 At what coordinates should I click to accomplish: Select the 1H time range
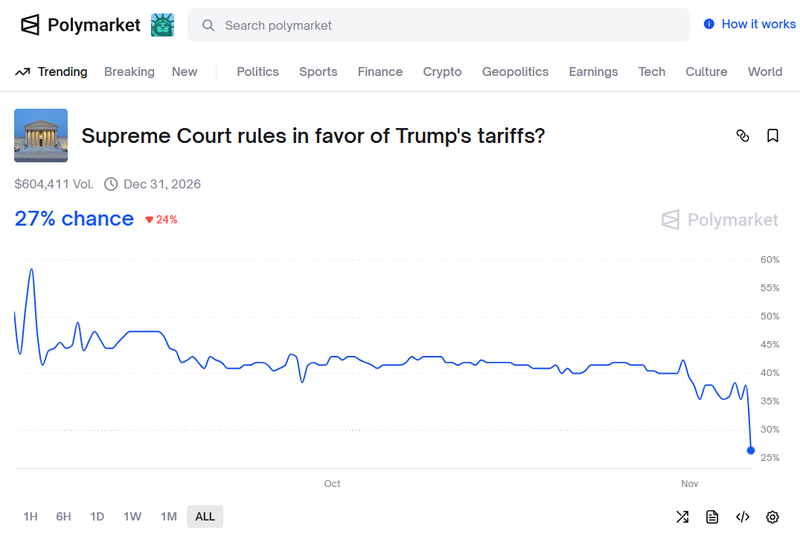coord(30,517)
